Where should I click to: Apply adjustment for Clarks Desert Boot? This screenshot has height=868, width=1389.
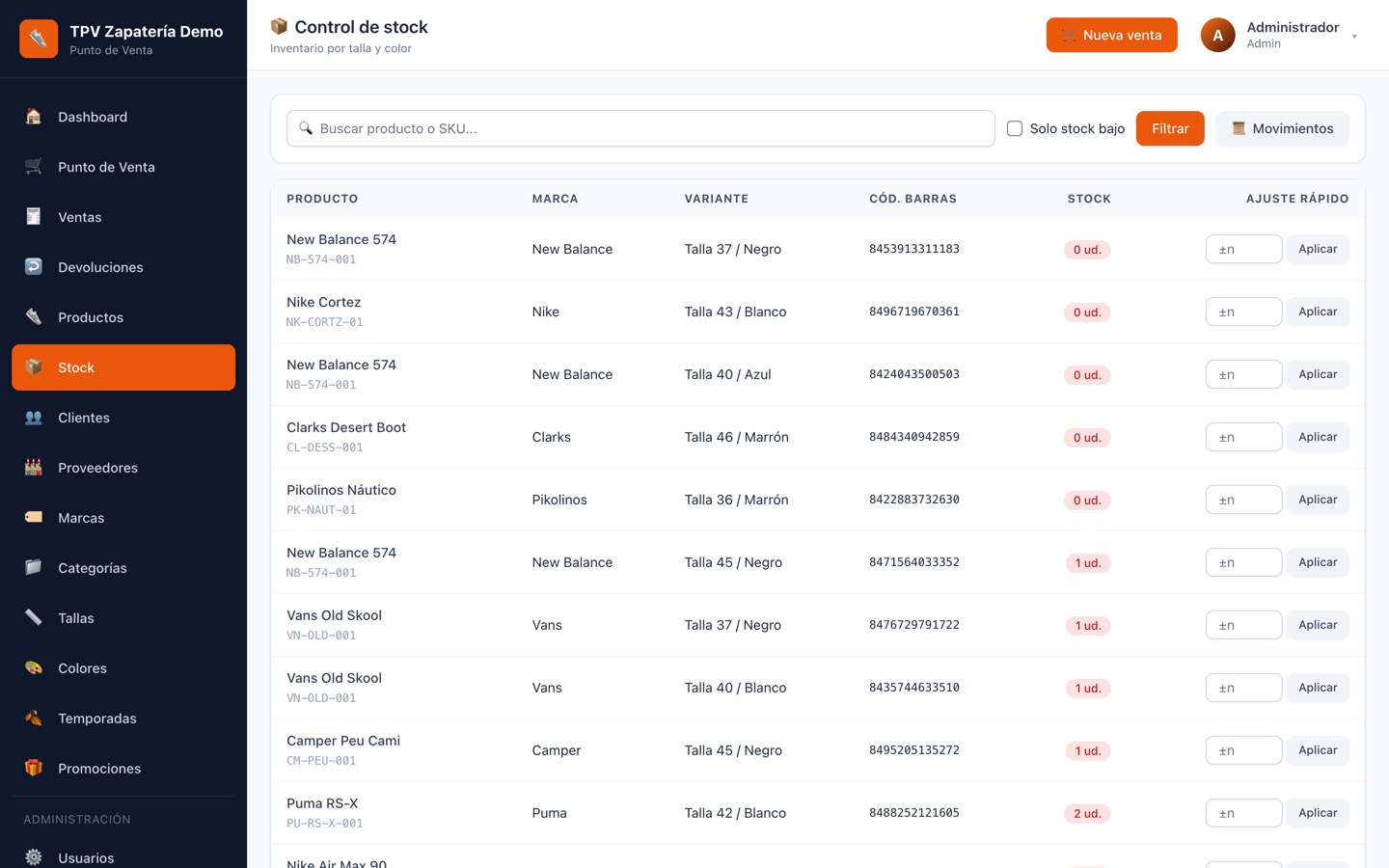(1318, 437)
